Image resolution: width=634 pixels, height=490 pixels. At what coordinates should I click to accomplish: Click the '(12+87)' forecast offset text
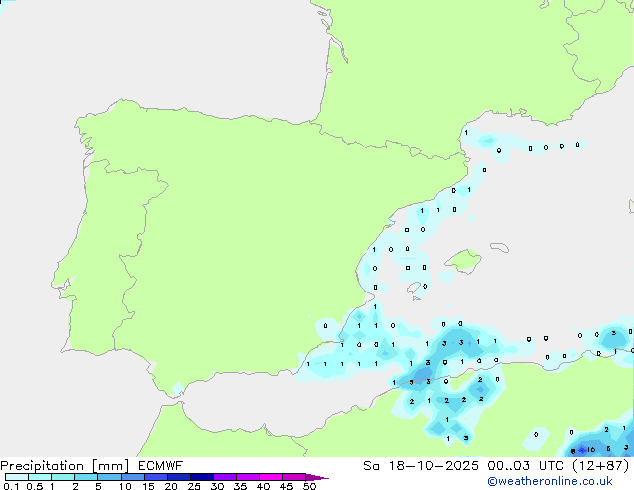tap(601, 466)
